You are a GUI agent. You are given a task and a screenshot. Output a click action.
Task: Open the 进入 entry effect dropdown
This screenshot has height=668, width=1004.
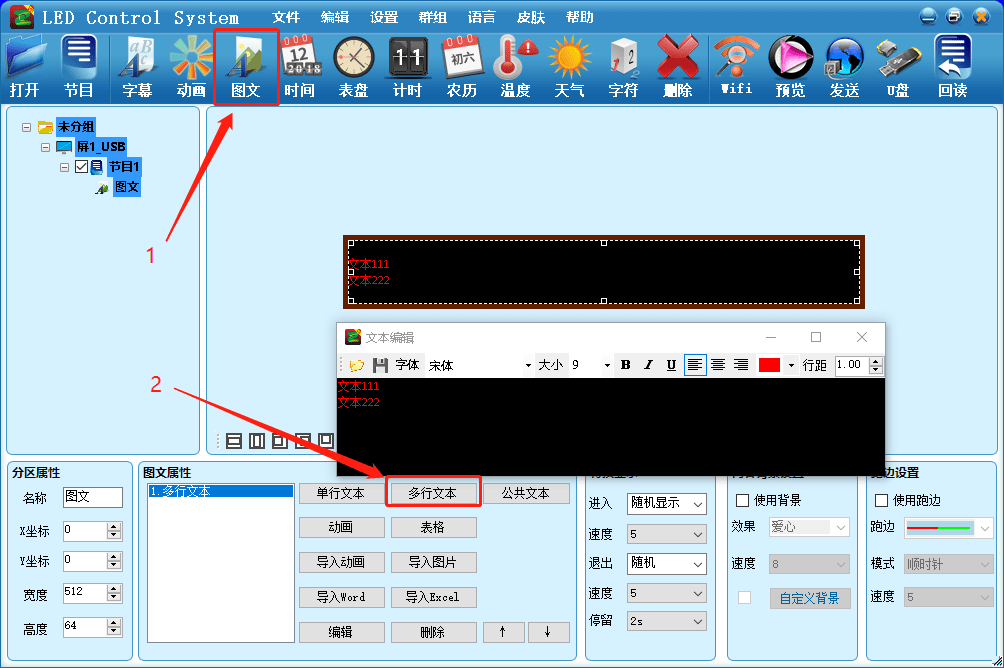tap(666, 503)
